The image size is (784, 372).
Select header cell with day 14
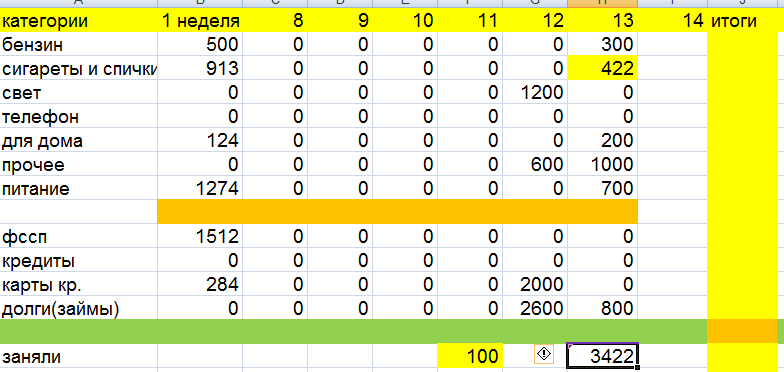coord(672,20)
